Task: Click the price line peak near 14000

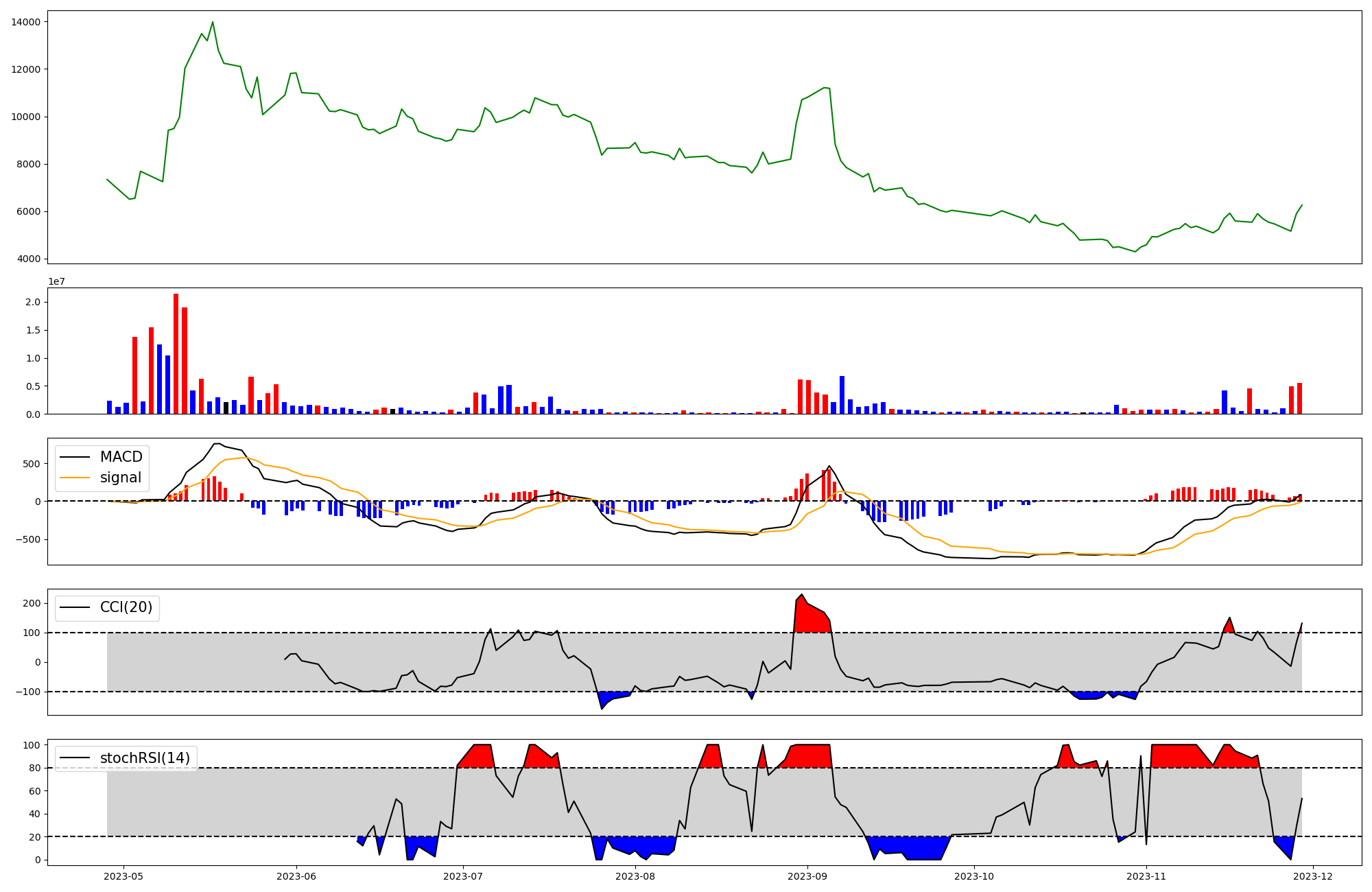Action: pyautogui.click(x=213, y=23)
